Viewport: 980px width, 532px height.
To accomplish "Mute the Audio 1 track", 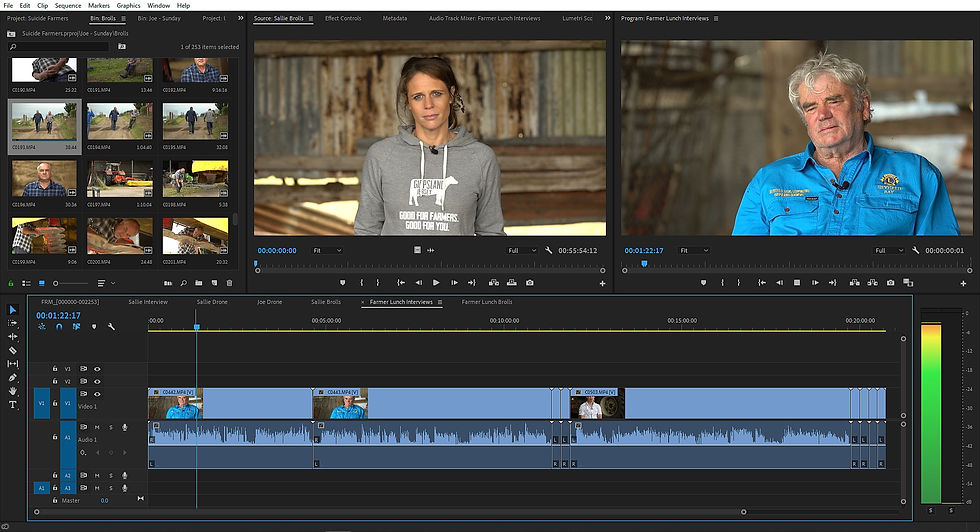I will (x=98, y=427).
